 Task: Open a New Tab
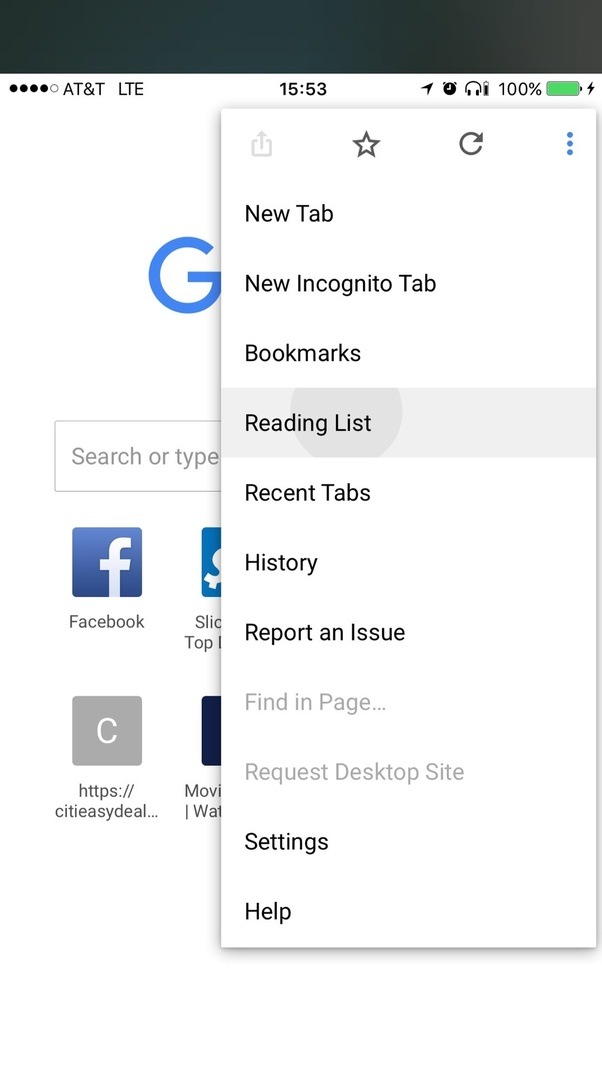tap(289, 213)
